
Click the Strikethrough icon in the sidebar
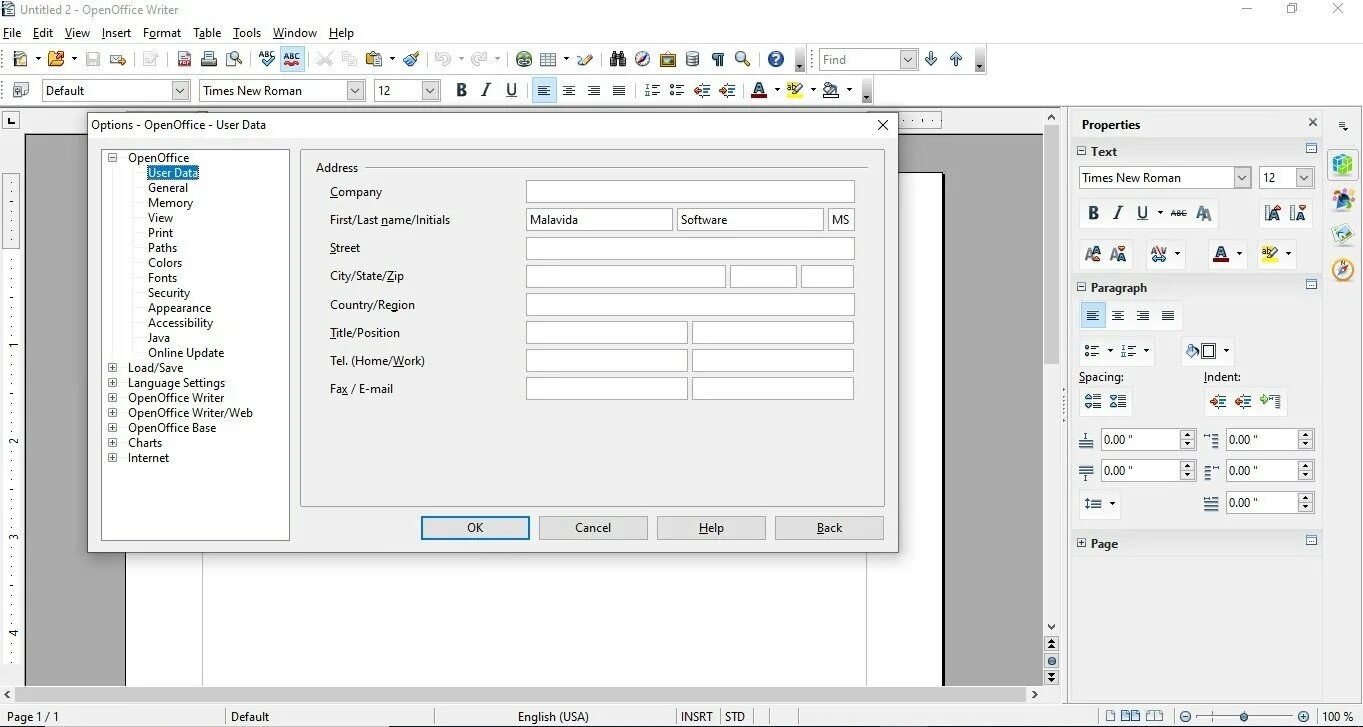[x=1179, y=213]
